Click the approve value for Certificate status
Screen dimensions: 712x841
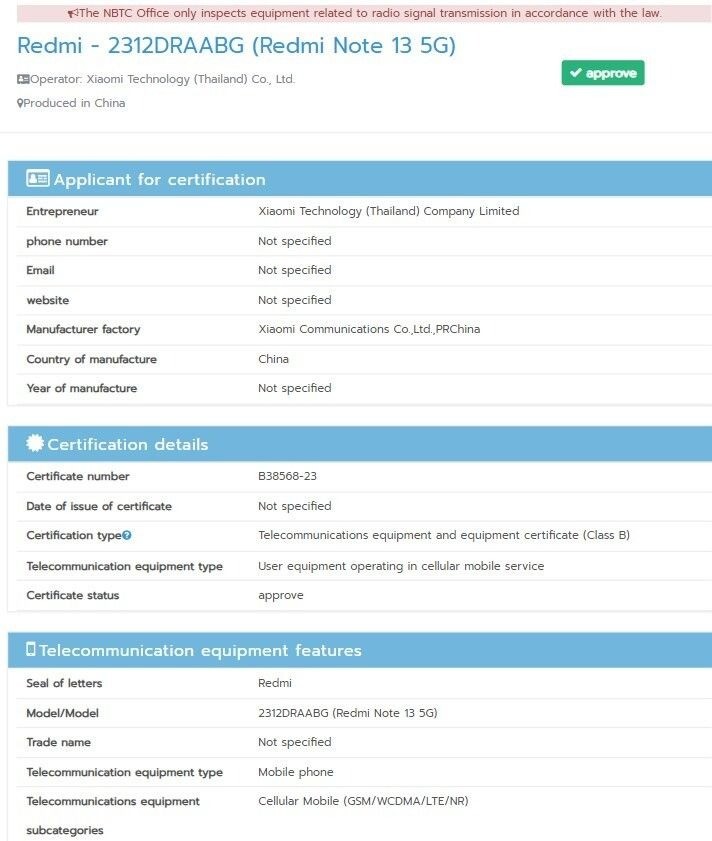click(x=281, y=596)
